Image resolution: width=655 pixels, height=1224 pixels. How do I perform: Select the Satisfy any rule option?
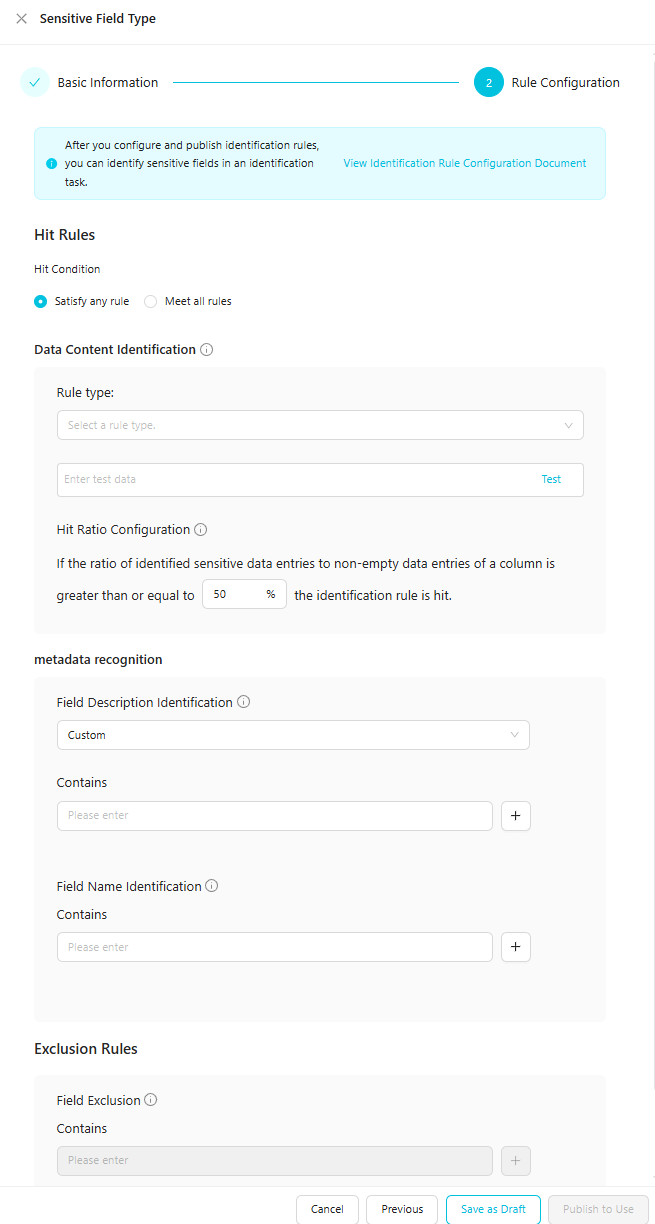coord(41,301)
